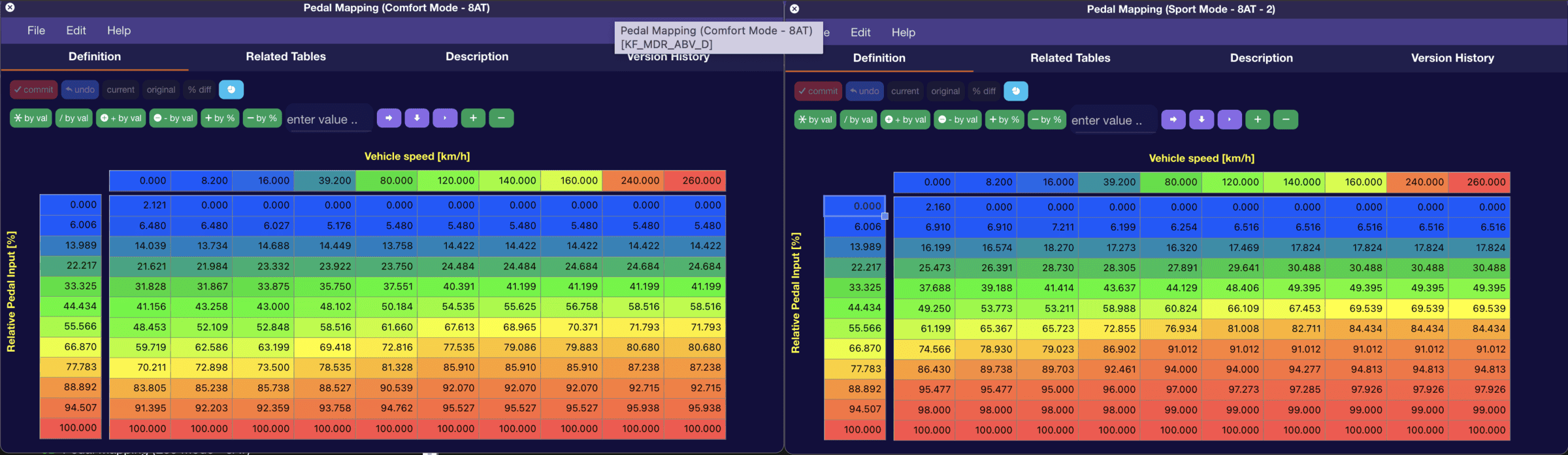Click the green minus icon in Sport Mode toolbar
Viewport: 1568px width, 455px height.
pyautogui.click(x=1286, y=120)
